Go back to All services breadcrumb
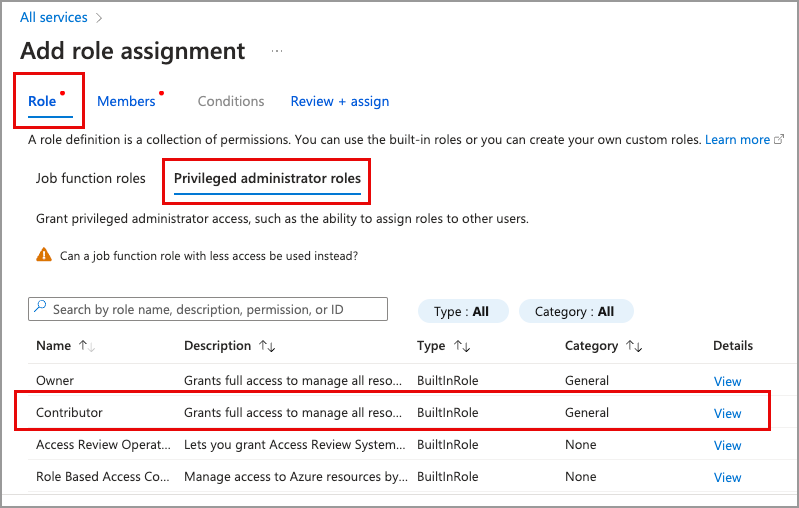Viewport: 799px width, 508px height. click(54, 17)
